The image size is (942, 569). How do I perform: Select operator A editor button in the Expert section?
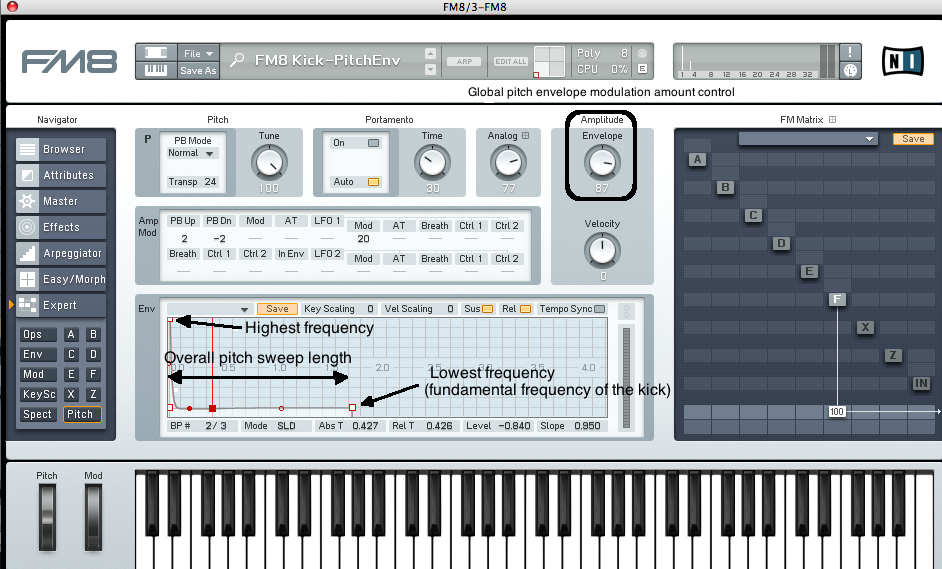tap(71, 334)
